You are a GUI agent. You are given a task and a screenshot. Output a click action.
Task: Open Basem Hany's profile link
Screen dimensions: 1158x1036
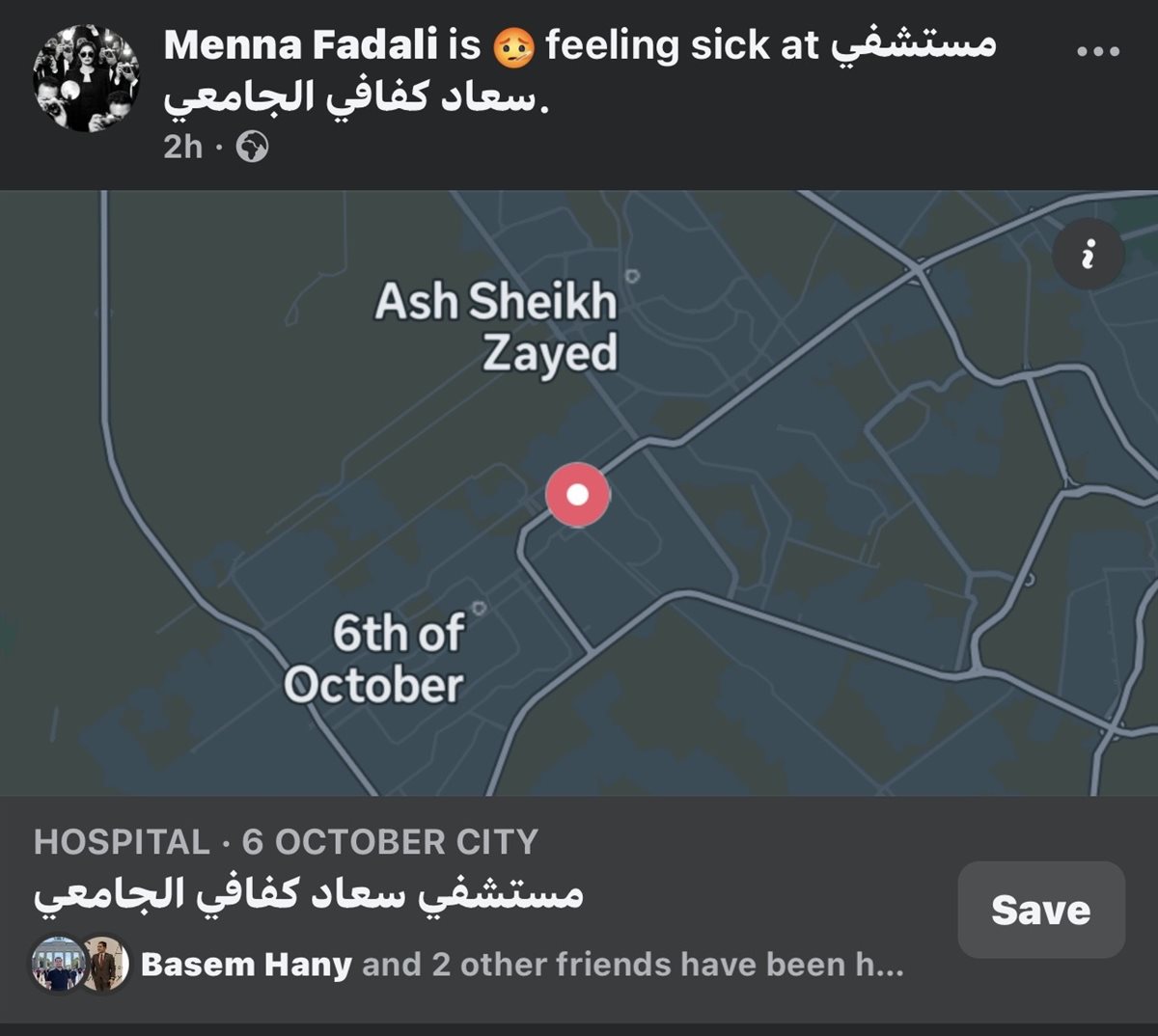pyautogui.click(x=246, y=965)
